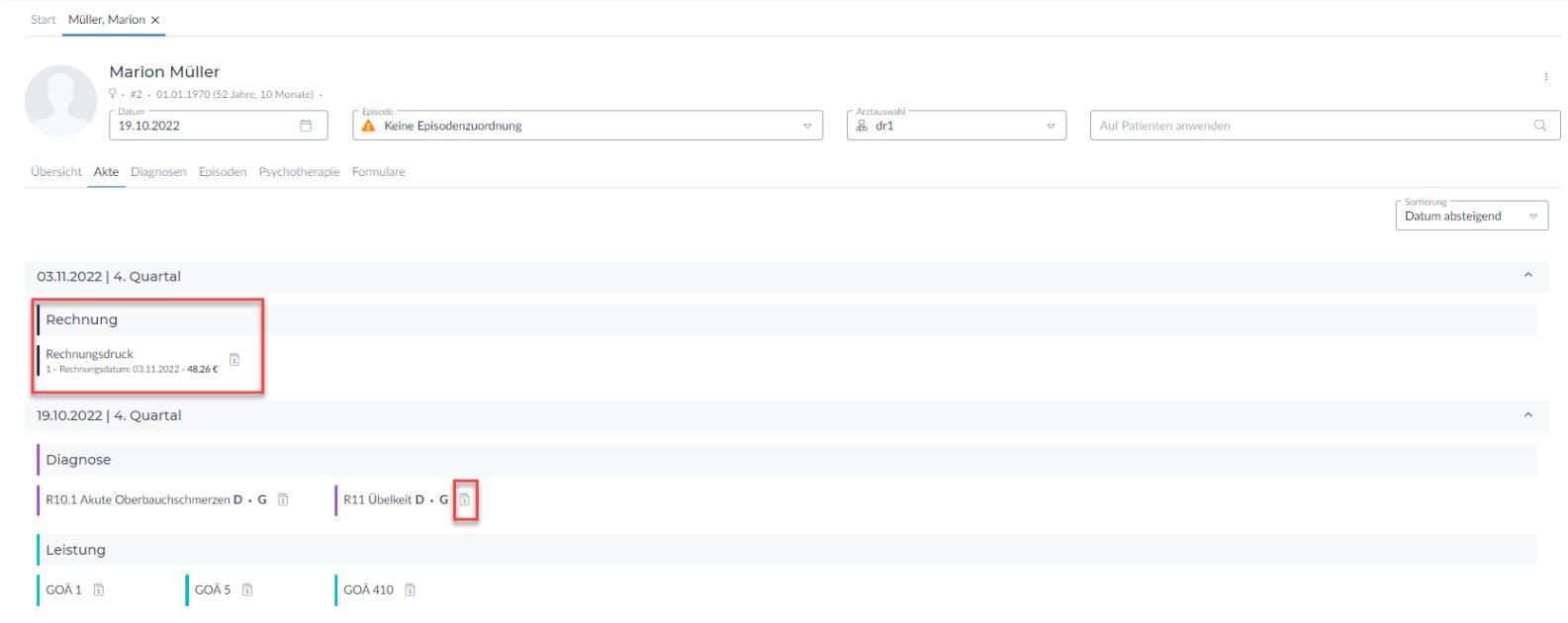1568x623 pixels.
Task: Click the document icon beside GOÄ 410
Action: click(x=410, y=590)
